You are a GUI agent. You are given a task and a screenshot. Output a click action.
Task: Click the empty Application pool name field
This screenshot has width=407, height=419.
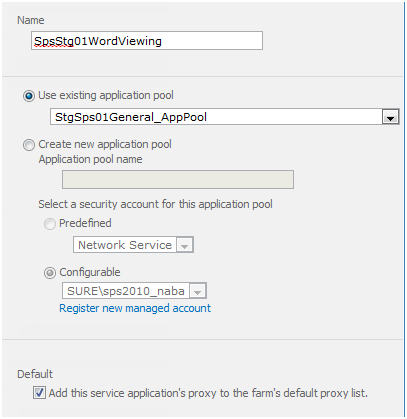pos(178,179)
